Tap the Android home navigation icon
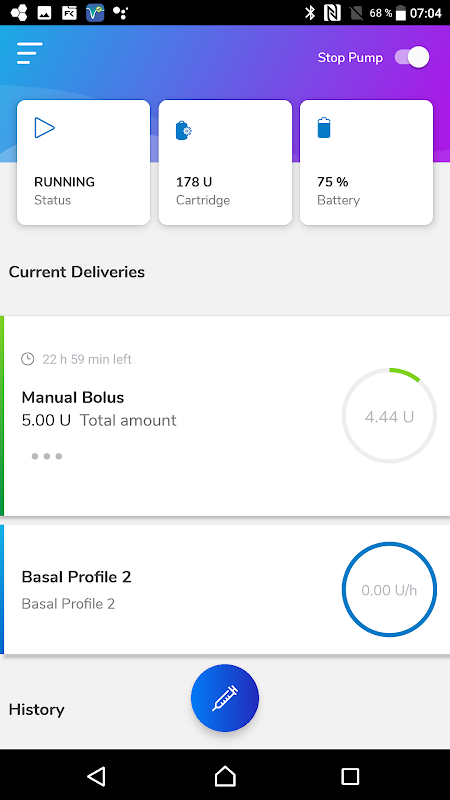This screenshot has width=450, height=800. (225, 776)
